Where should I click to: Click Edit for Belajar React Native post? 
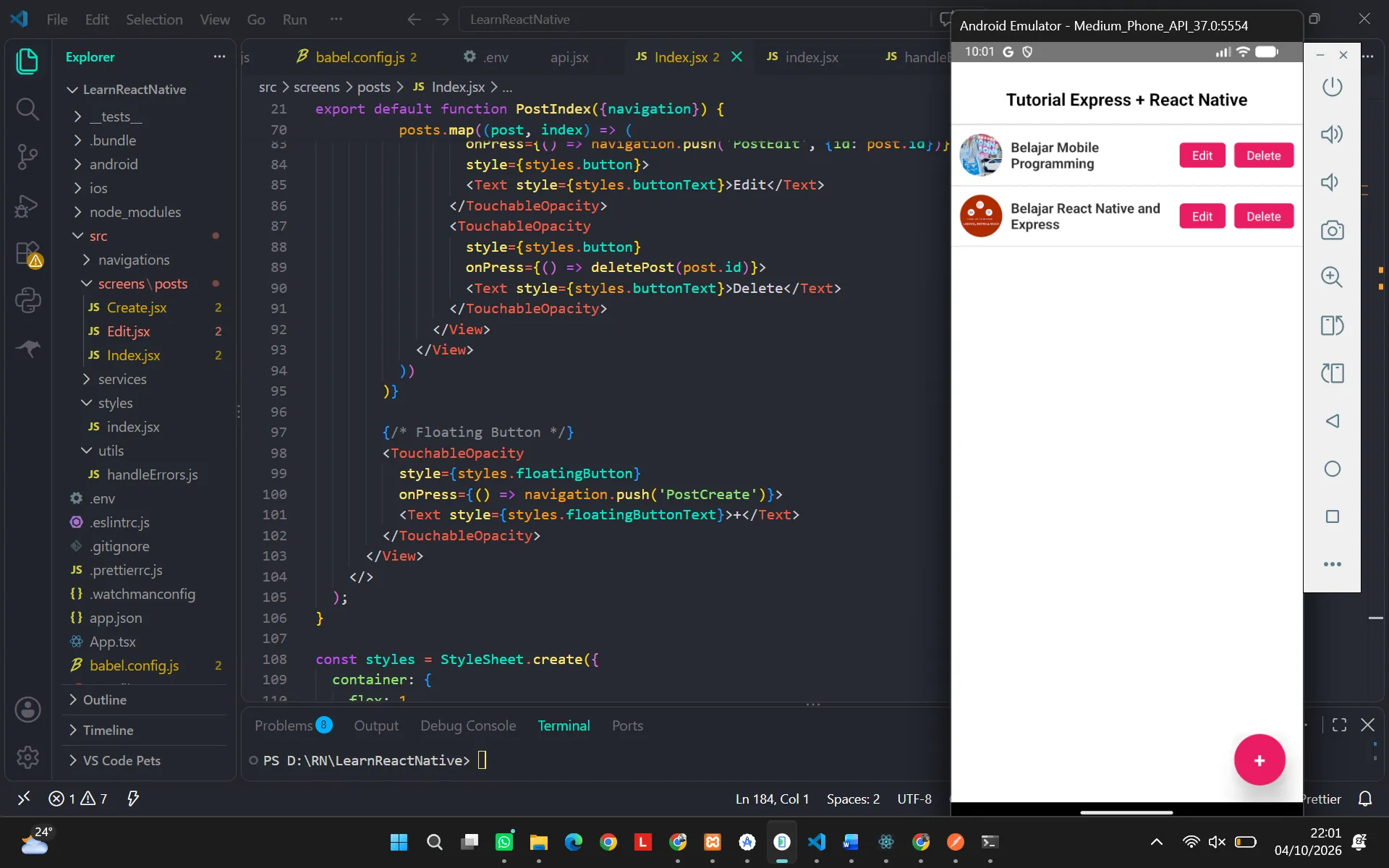coord(1202,216)
